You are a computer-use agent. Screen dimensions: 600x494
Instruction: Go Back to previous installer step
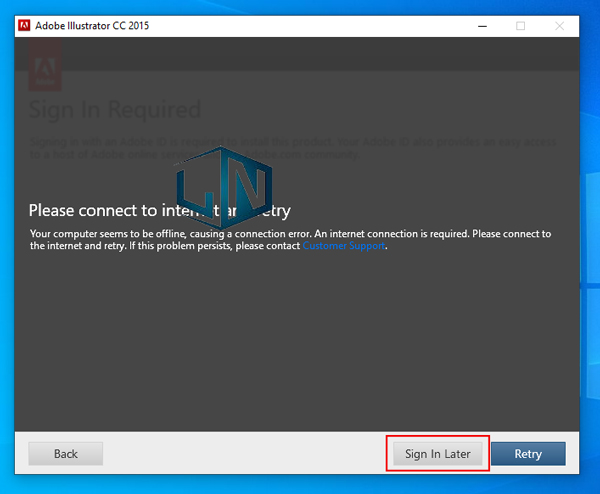point(65,454)
